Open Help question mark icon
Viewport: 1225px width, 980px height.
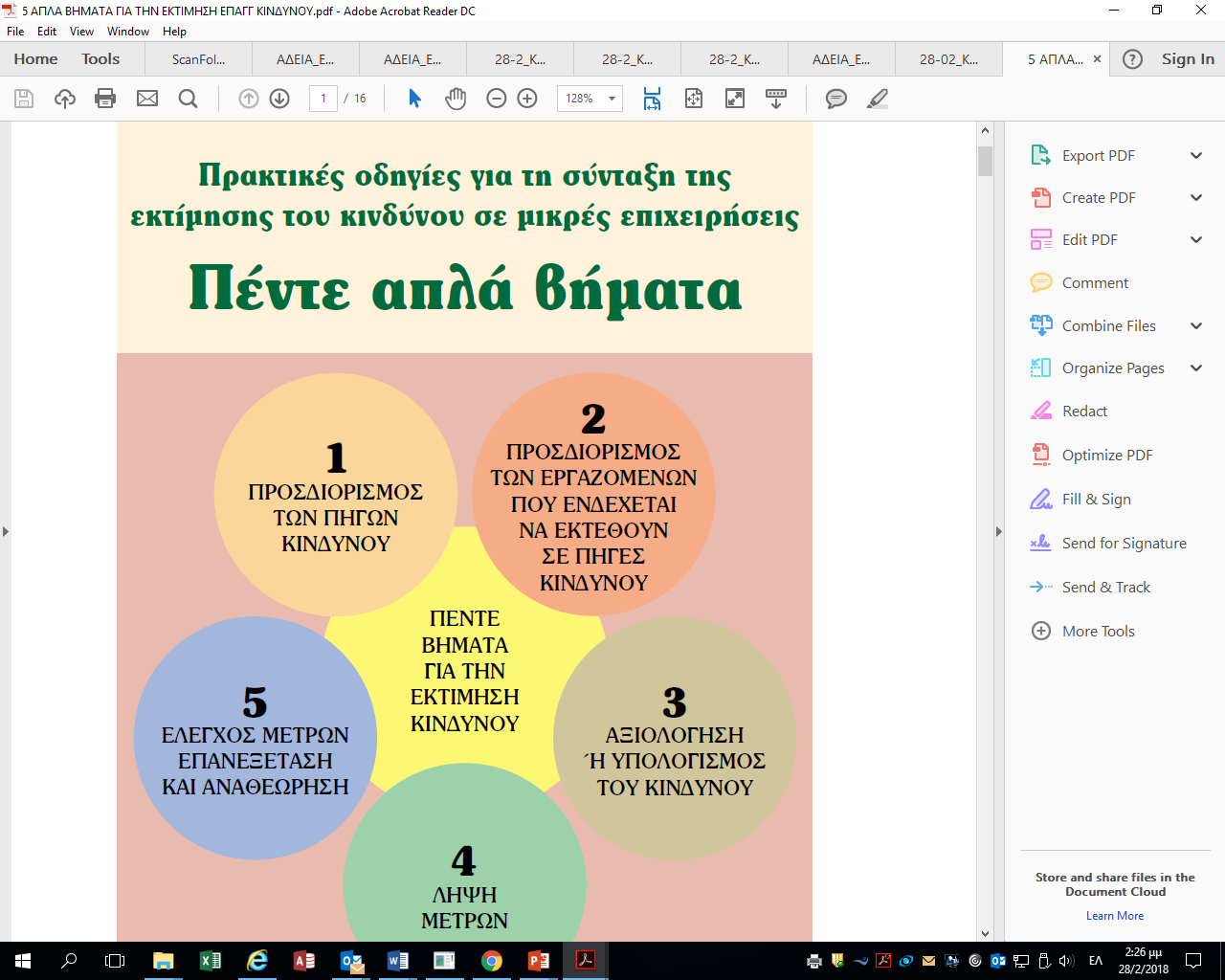point(1132,59)
